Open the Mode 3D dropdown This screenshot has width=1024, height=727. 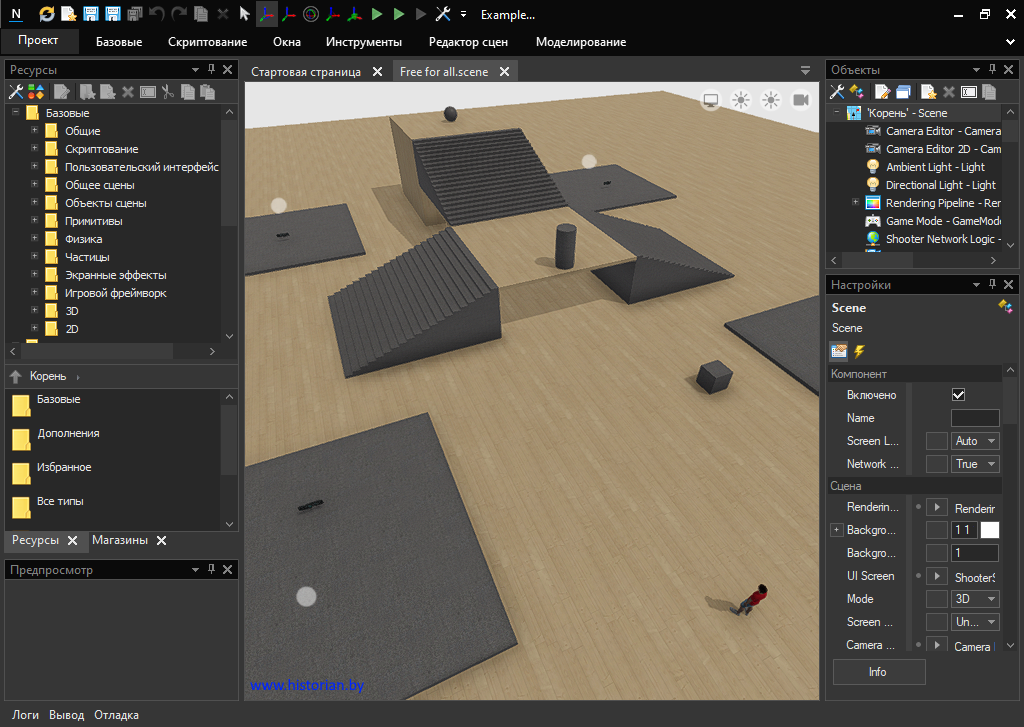[975, 599]
